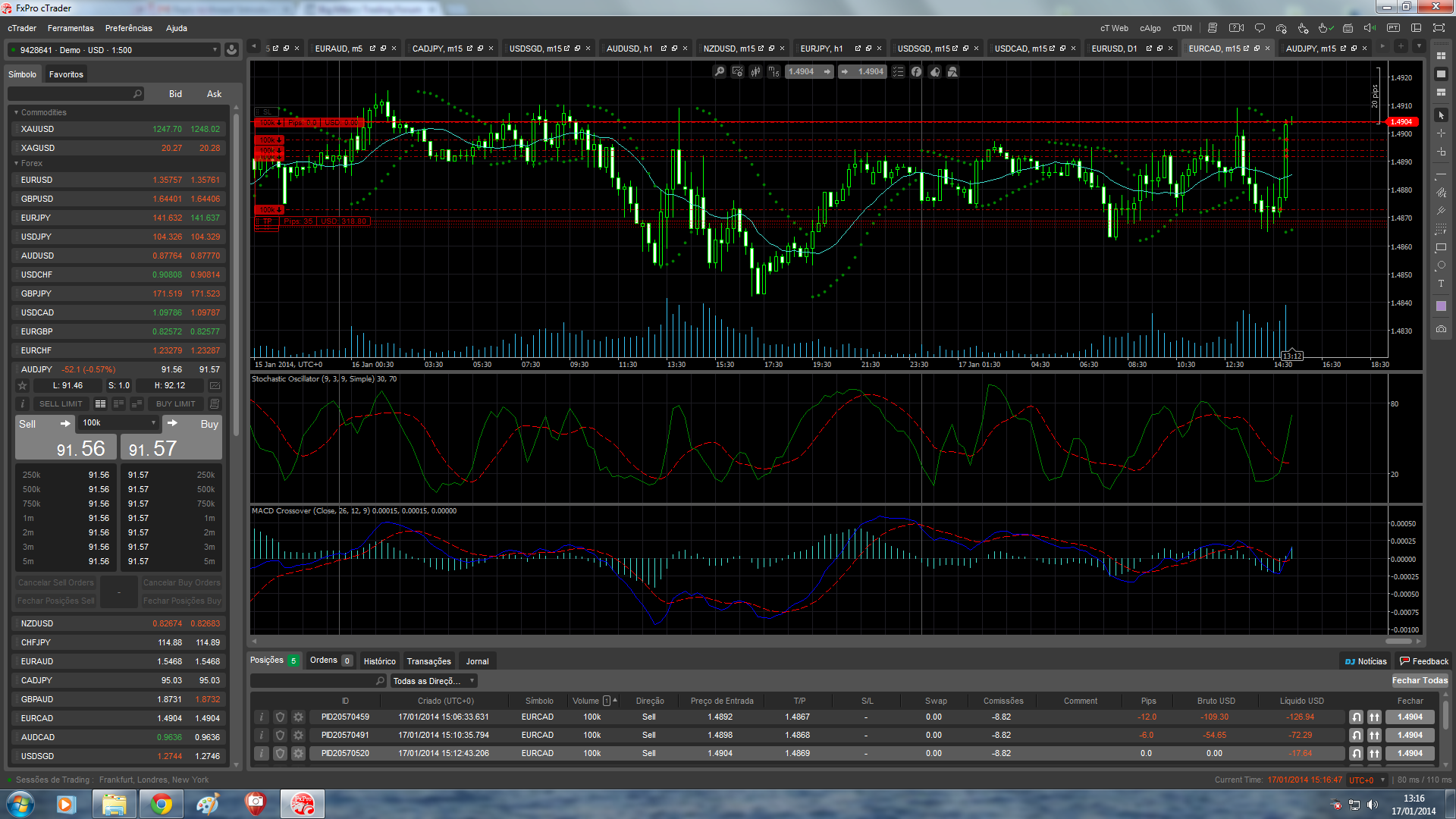Select the EURCAD row in symbol list

point(120,718)
